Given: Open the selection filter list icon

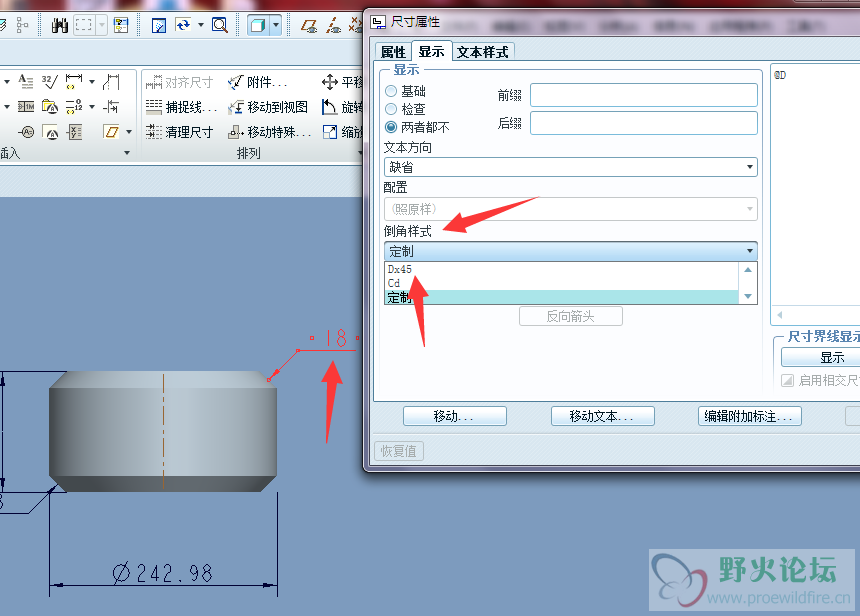Looking at the screenshot, I should 121,25.
